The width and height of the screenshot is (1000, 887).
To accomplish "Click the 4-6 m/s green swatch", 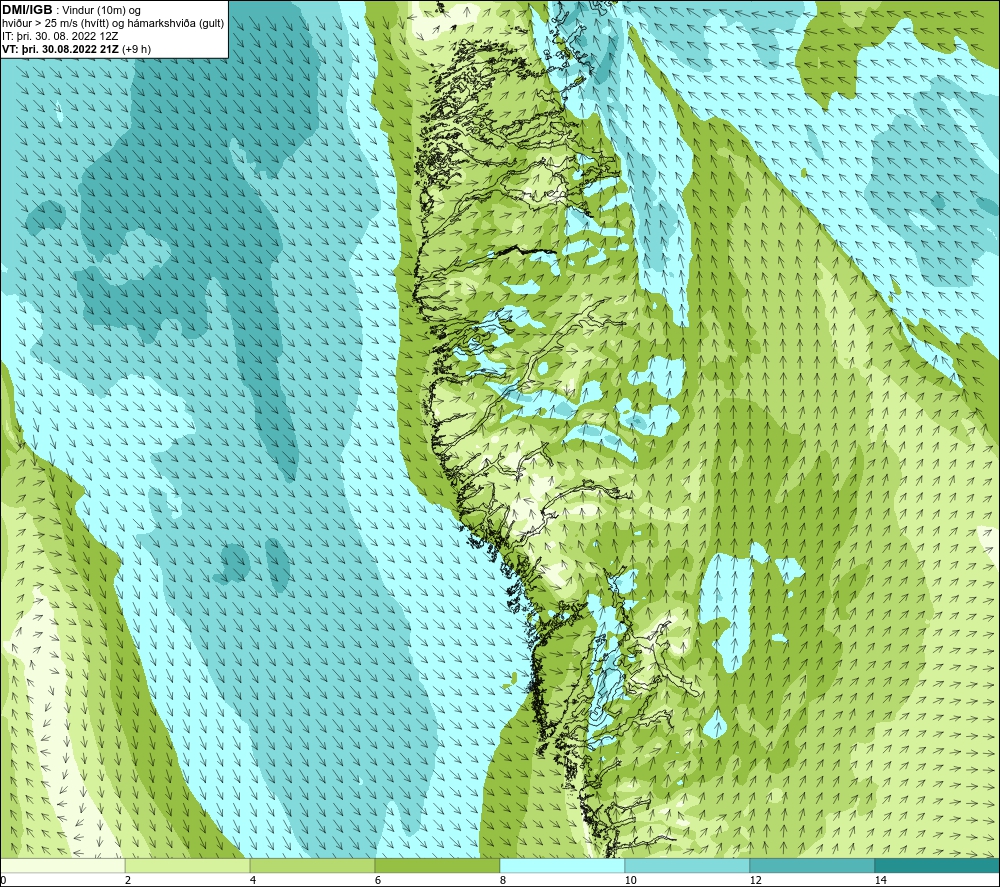I will click(x=312, y=865).
